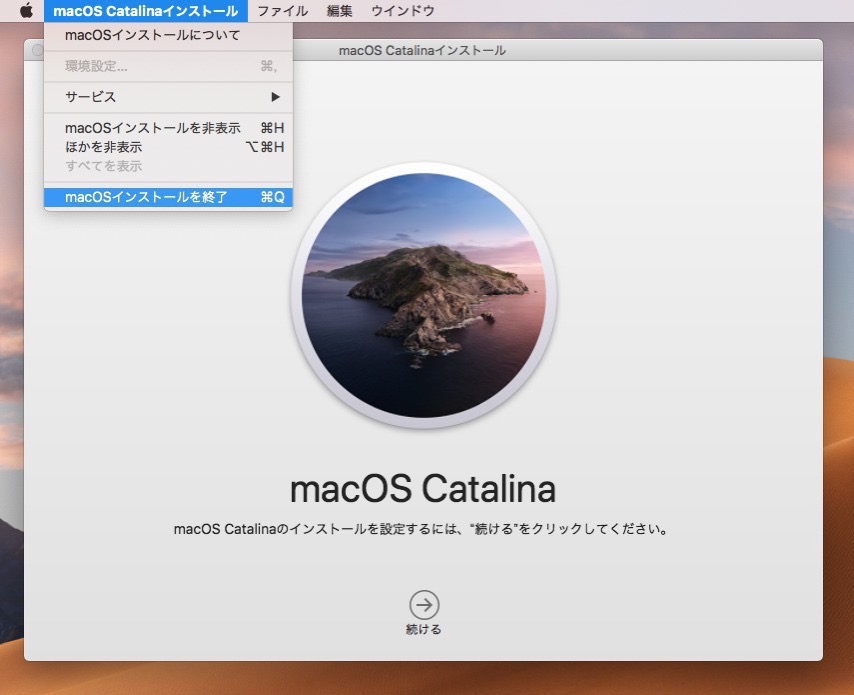Quit with macOSインストールを終了
The image size is (854, 695).
click(x=168, y=197)
